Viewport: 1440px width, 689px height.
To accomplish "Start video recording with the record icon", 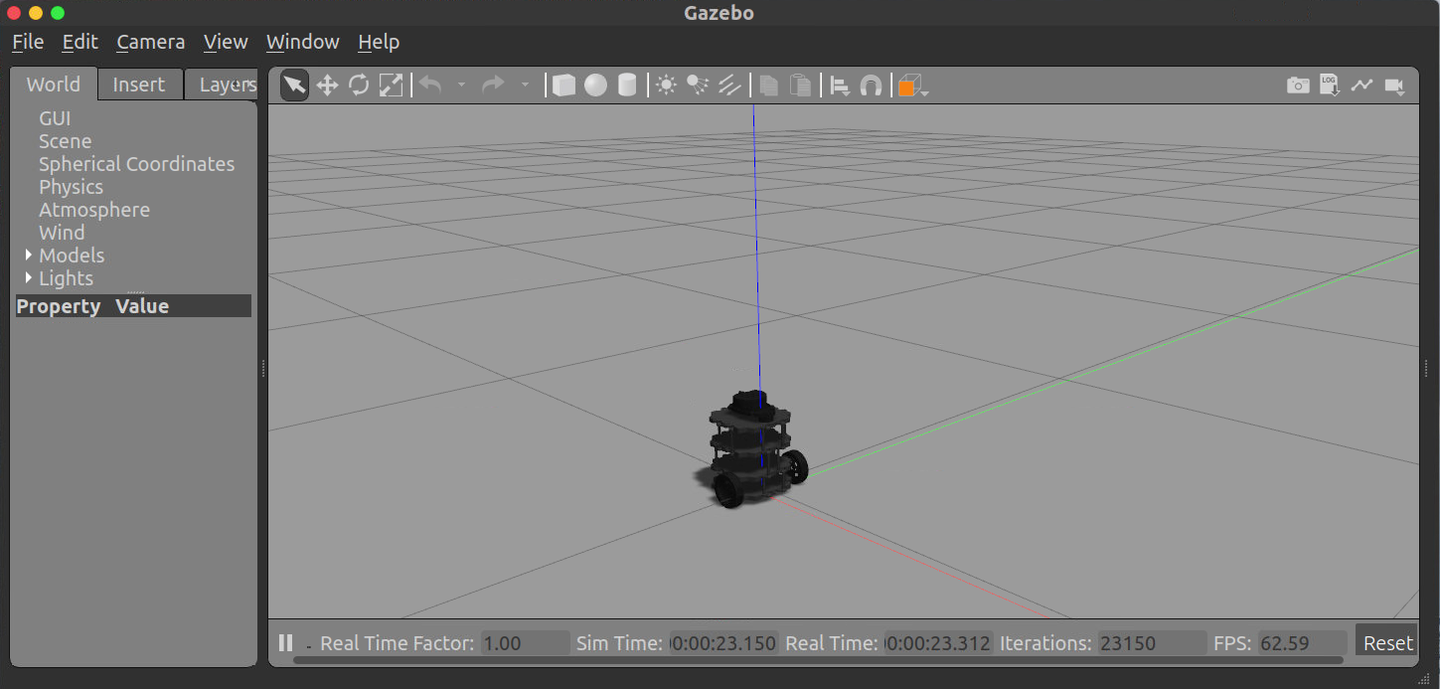I will coord(1395,85).
